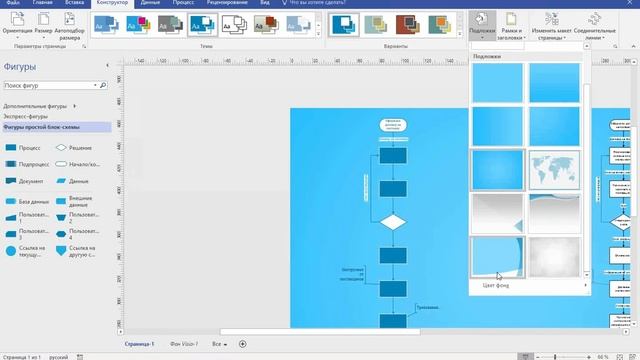Pick the gray top-curve background
This screenshot has height=360, width=640.
pyautogui.click(x=554, y=214)
